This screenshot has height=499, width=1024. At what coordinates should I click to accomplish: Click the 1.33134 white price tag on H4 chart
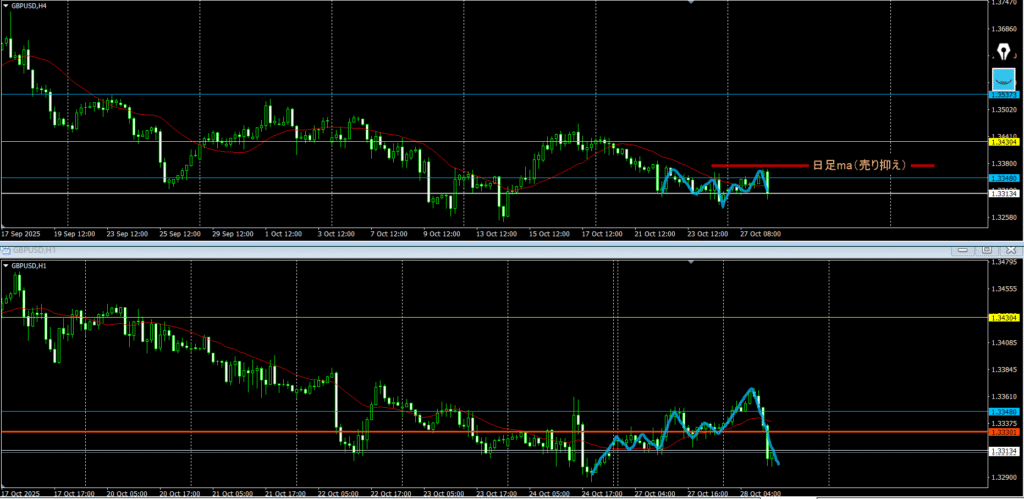[1003, 194]
